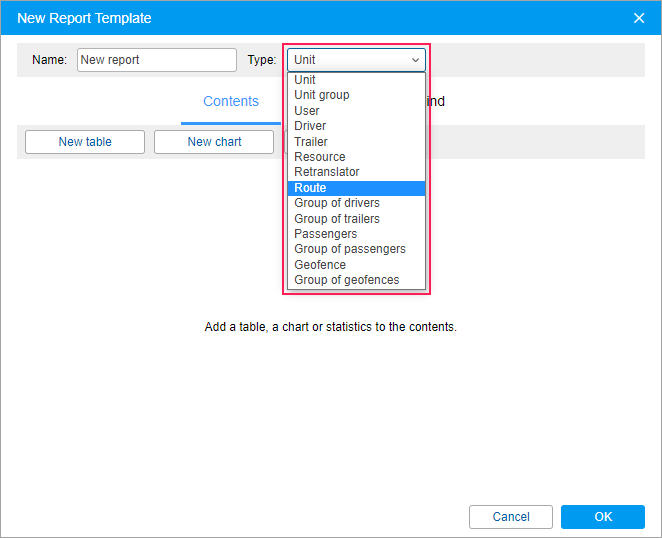Image resolution: width=662 pixels, height=538 pixels.
Task: Select the highlighted Route option
Action: coord(311,188)
